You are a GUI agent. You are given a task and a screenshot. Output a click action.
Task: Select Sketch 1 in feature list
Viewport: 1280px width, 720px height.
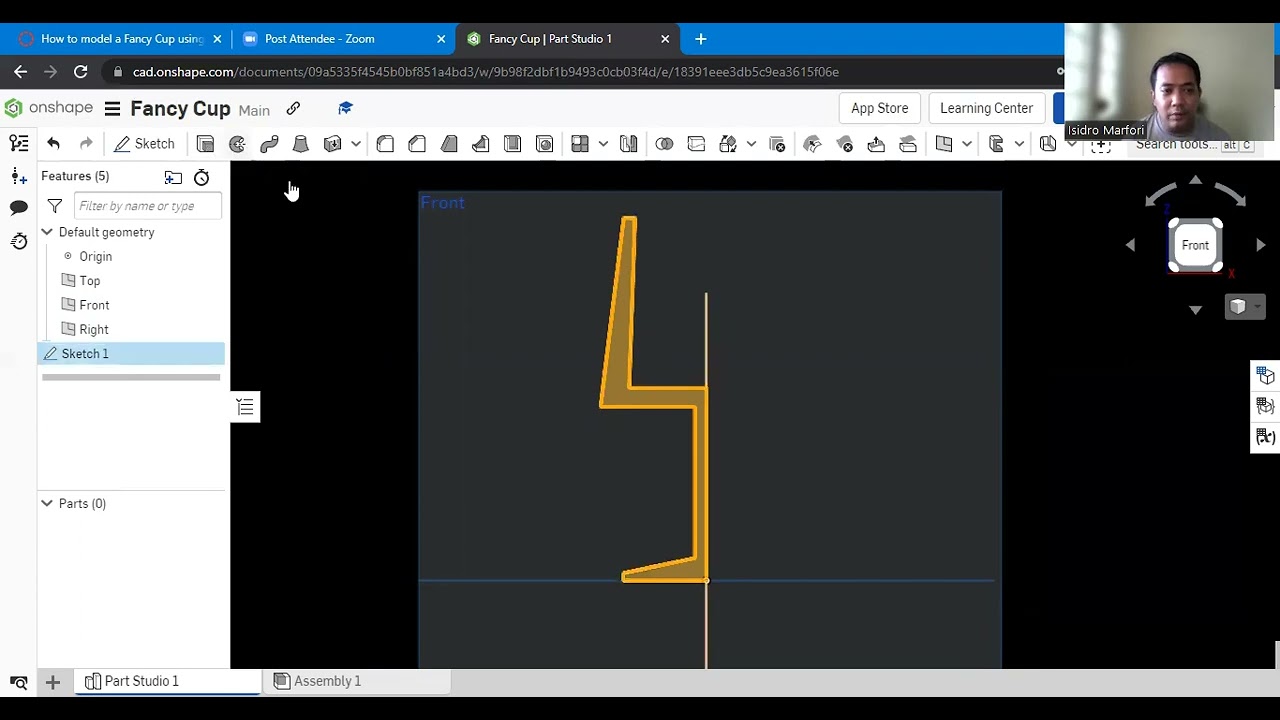tap(131, 353)
